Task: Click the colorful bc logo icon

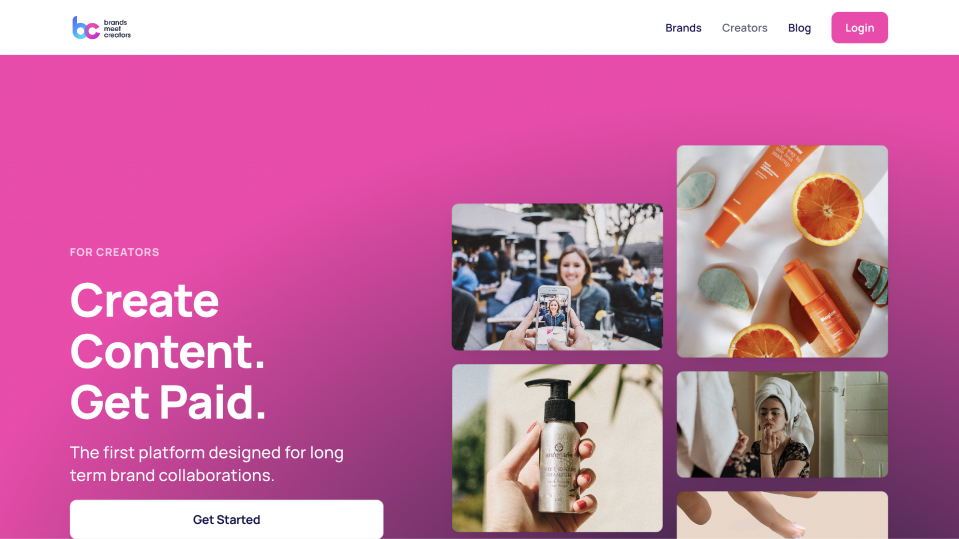Action: 86,28
